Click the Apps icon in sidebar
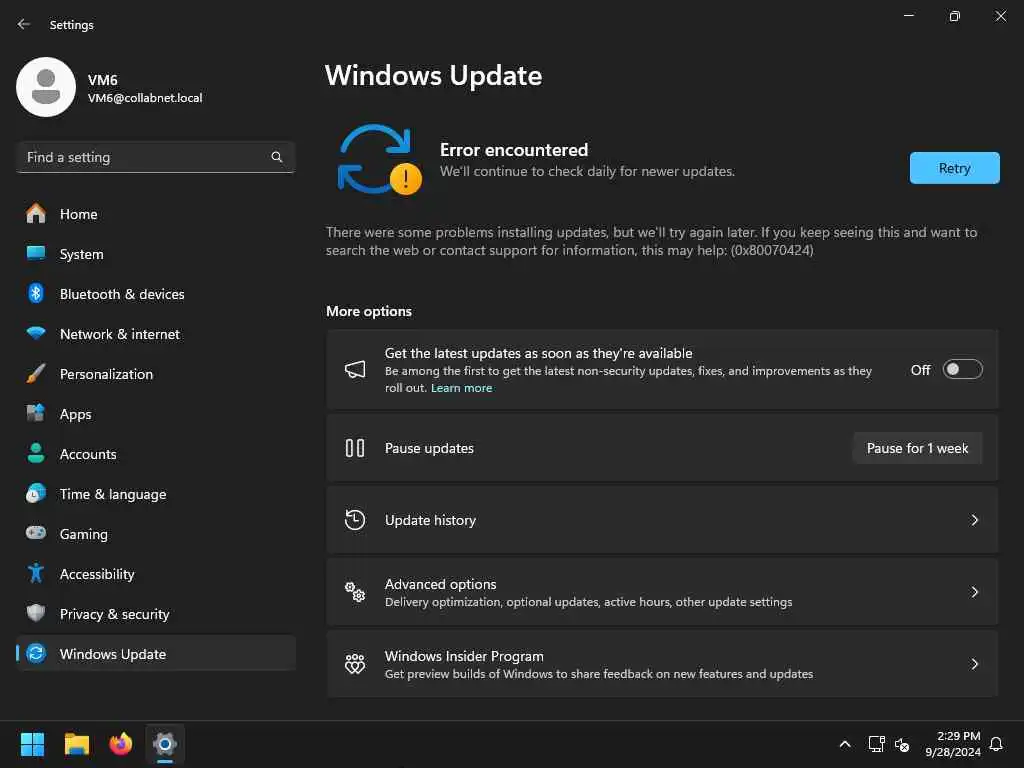Screen dimensions: 1024x768 [x=36, y=413]
